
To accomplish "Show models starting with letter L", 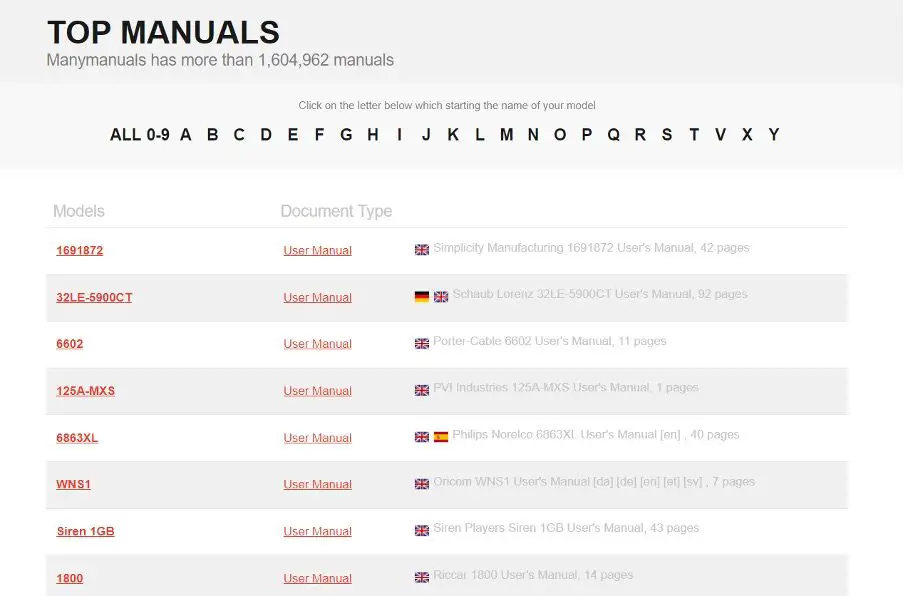I will (480, 135).
